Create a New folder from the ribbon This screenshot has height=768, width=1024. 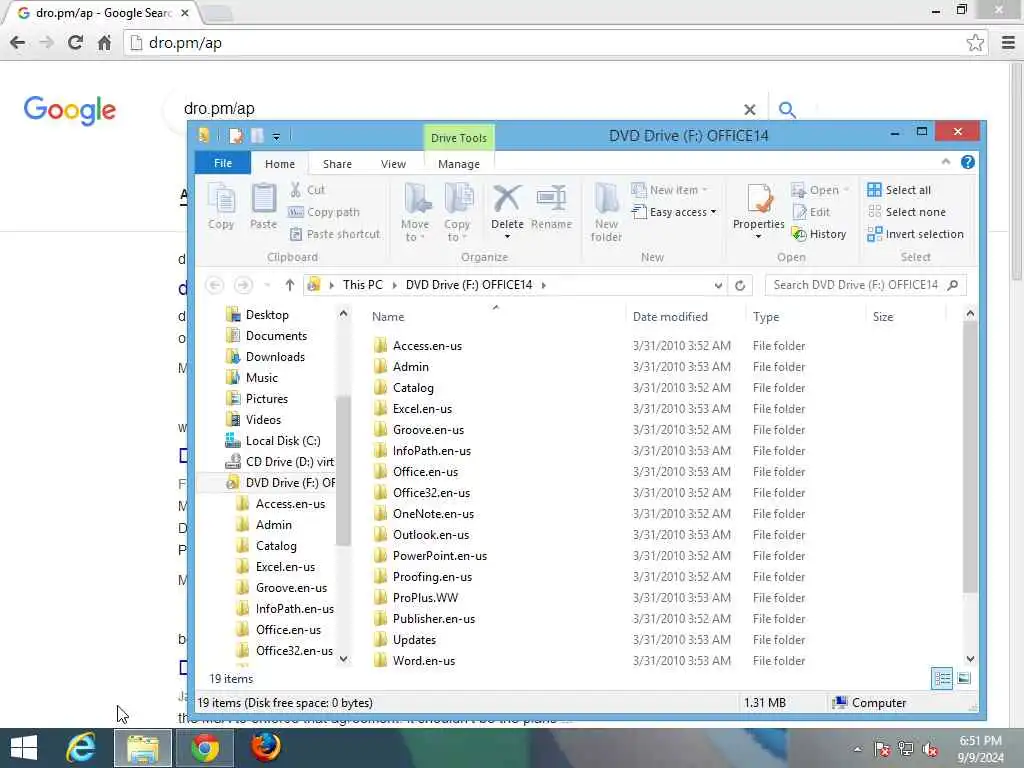tap(606, 212)
